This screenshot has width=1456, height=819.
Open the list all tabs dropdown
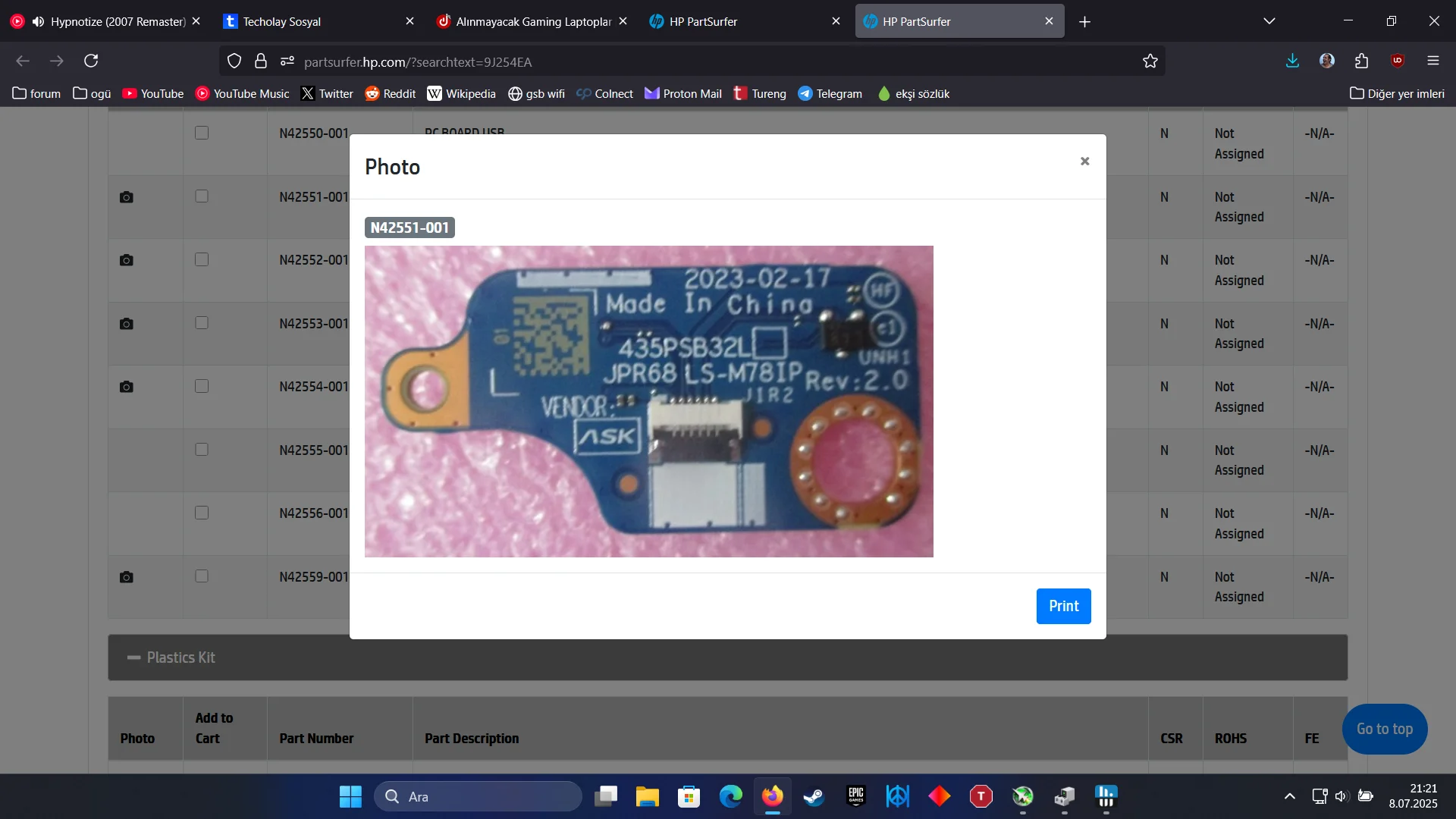coord(1269,21)
